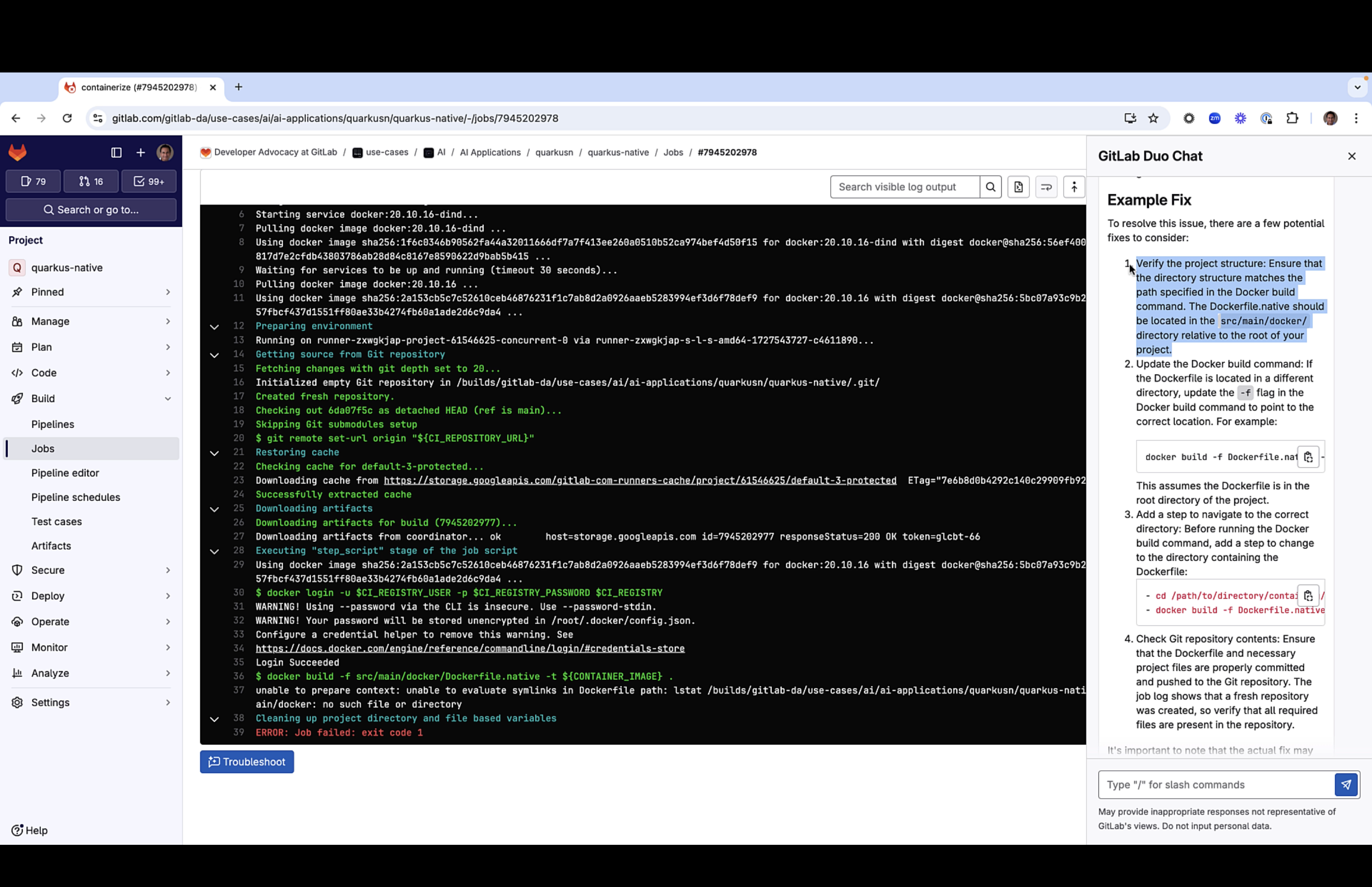Image resolution: width=1372 pixels, height=887 pixels.
Task: Bookmark this page with the star
Action: (1153, 118)
